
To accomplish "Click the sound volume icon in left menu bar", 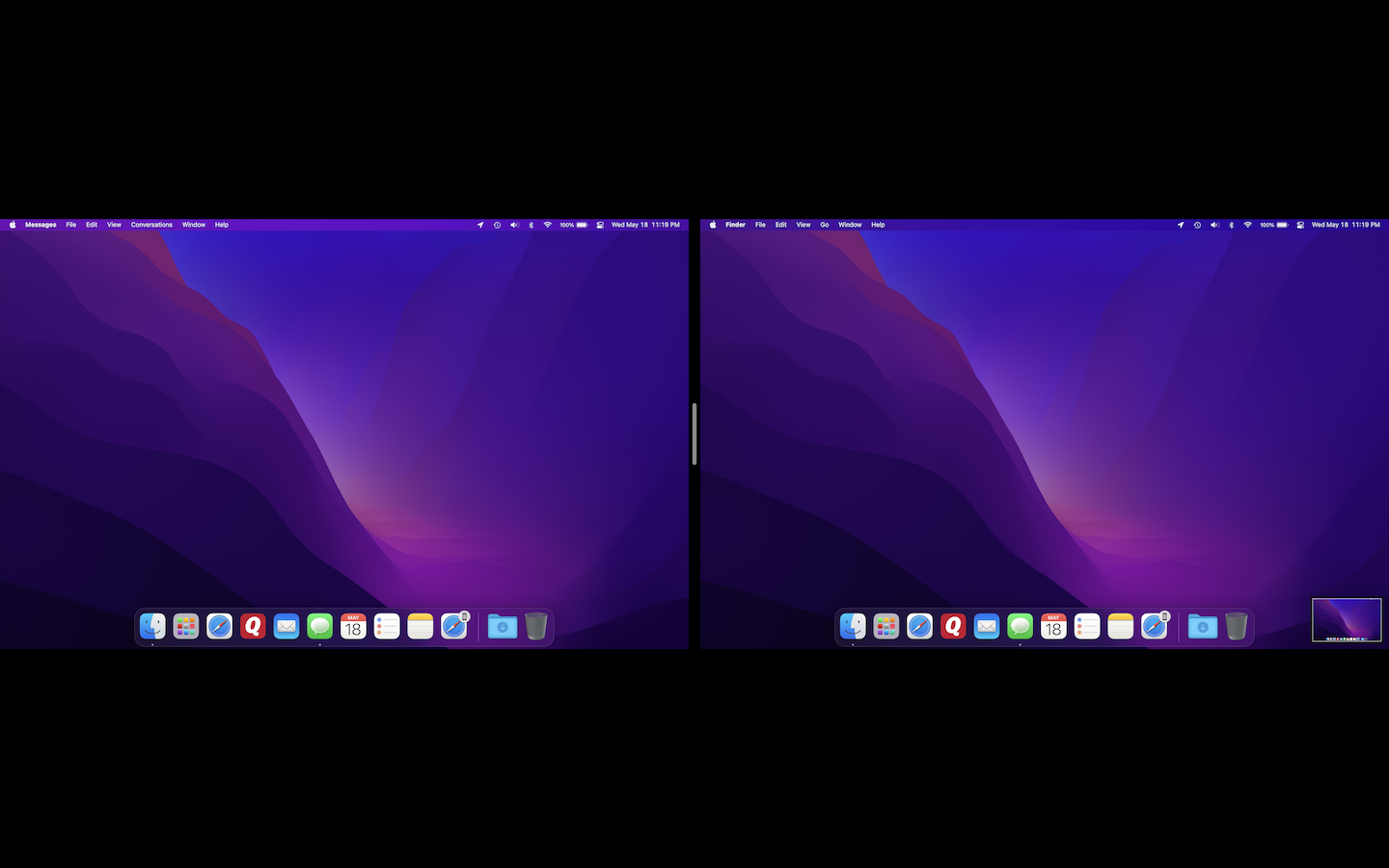I will point(514,225).
